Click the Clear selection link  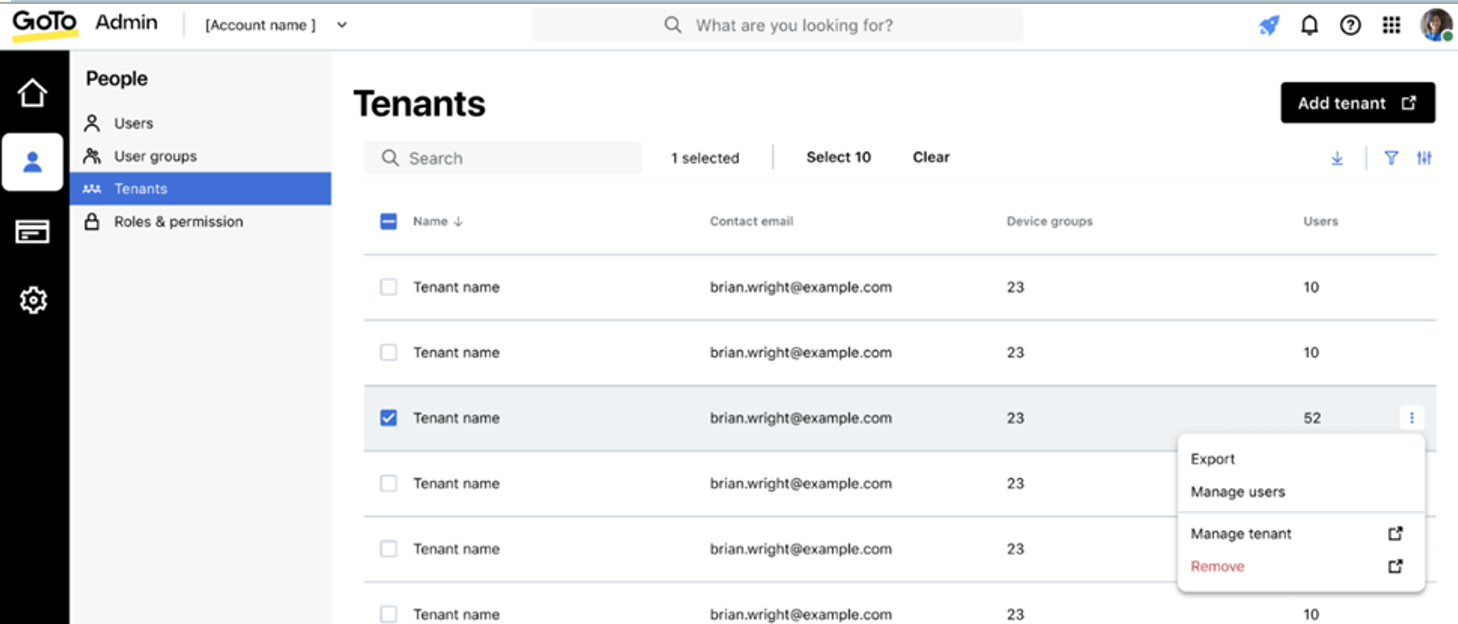tap(931, 157)
